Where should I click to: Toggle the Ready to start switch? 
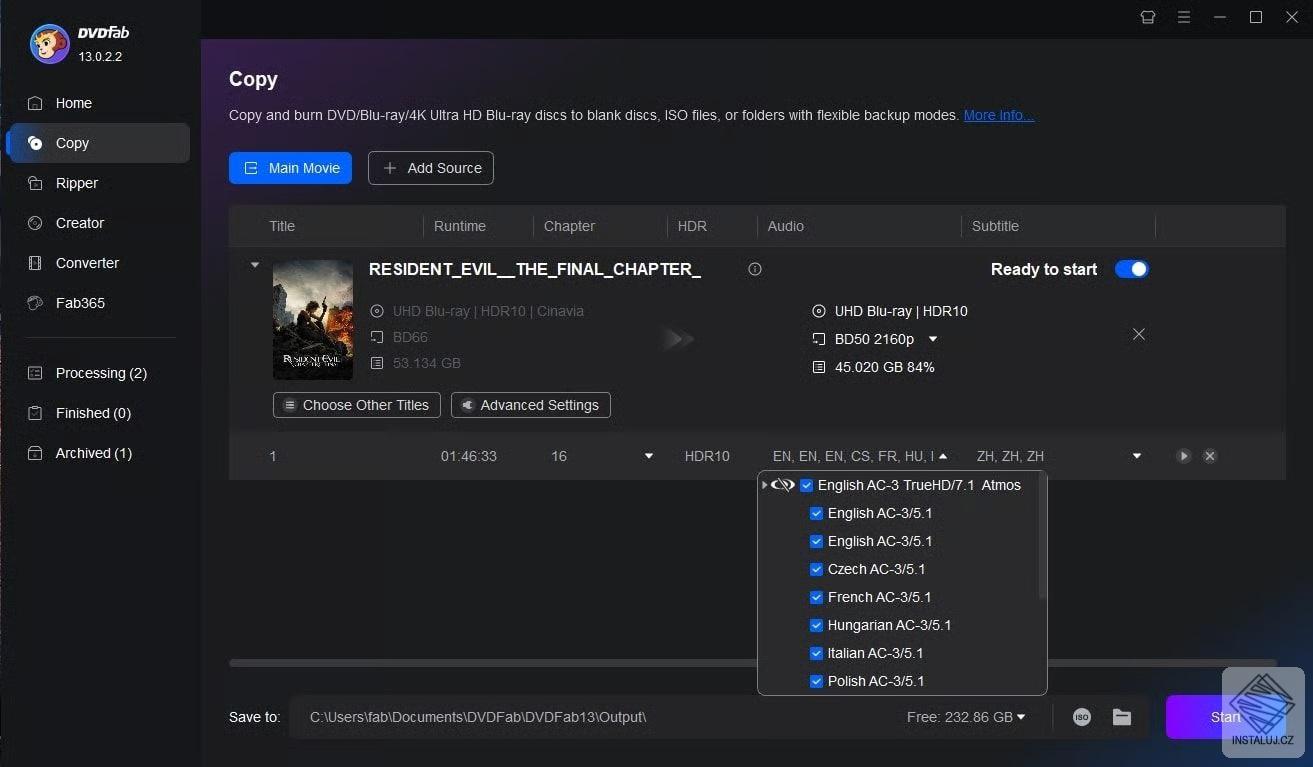pyautogui.click(x=1131, y=269)
